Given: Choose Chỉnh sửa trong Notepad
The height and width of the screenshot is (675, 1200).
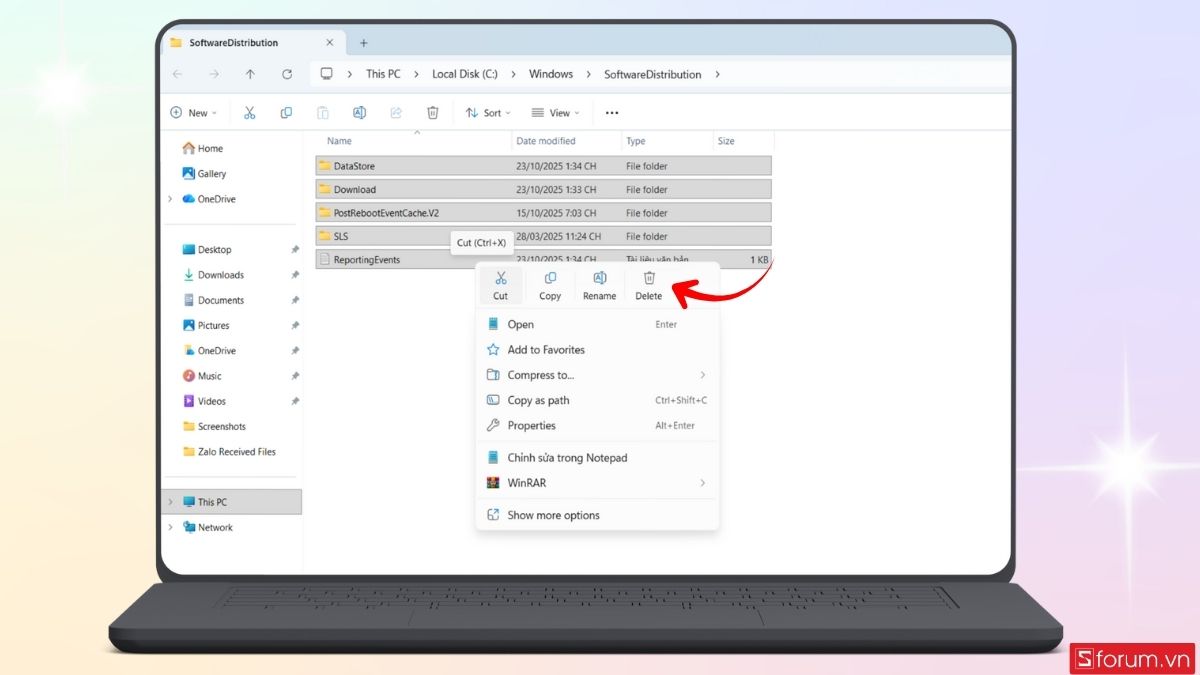Looking at the screenshot, I should pyautogui.click(x=596, y=457).
